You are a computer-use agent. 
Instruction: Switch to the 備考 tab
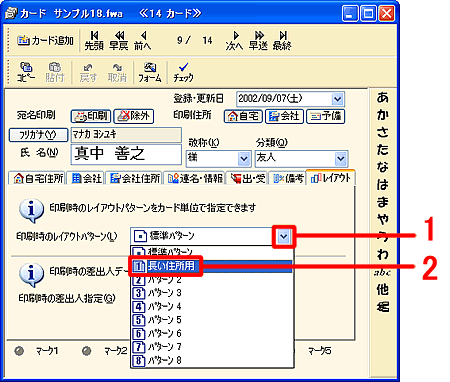point(287,178)
